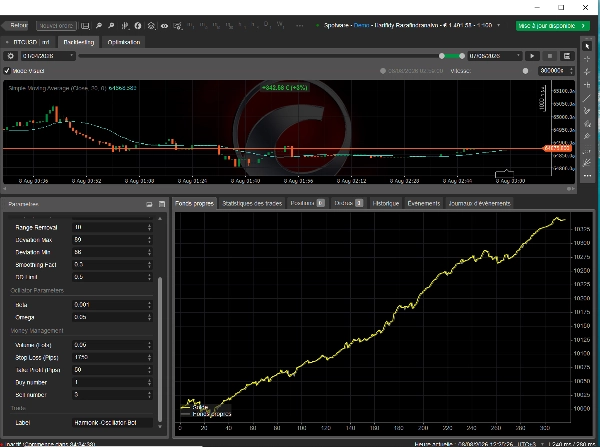Open the three-dots more drawing tools
Screen dimensions: 600x447
(x=587, y=176)
